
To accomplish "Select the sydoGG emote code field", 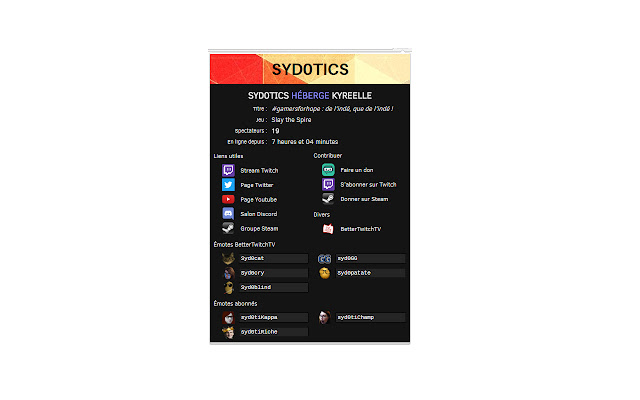I will point(370,258).
